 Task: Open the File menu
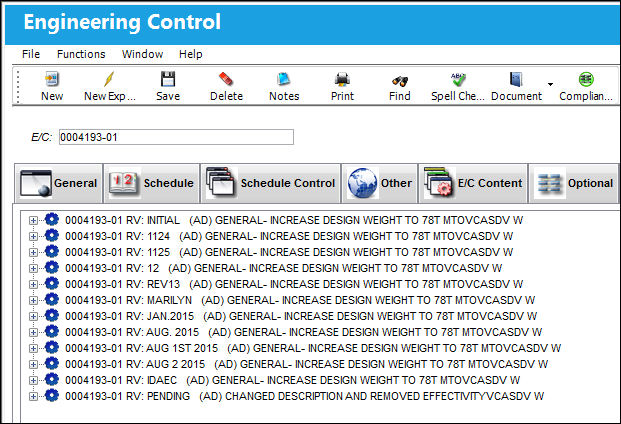(31, 54)
